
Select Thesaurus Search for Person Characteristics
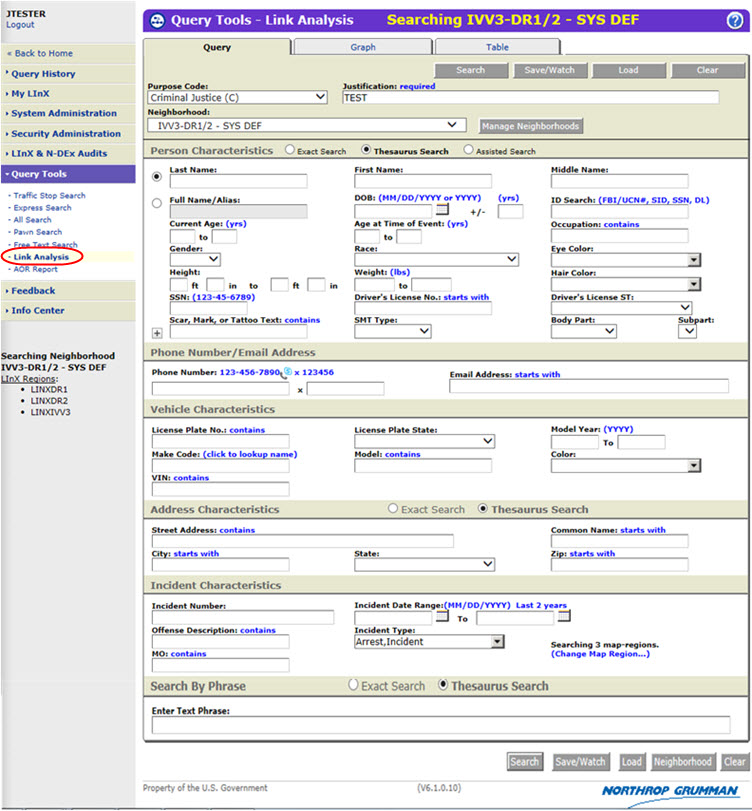click(366, 149)
